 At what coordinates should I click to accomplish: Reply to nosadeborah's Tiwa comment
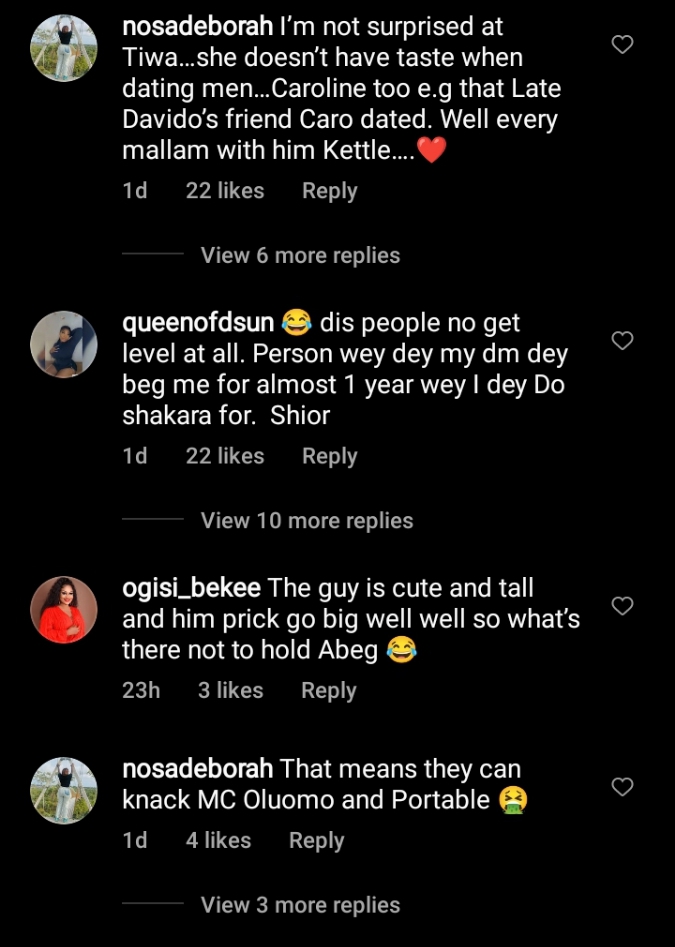[329, 191]
